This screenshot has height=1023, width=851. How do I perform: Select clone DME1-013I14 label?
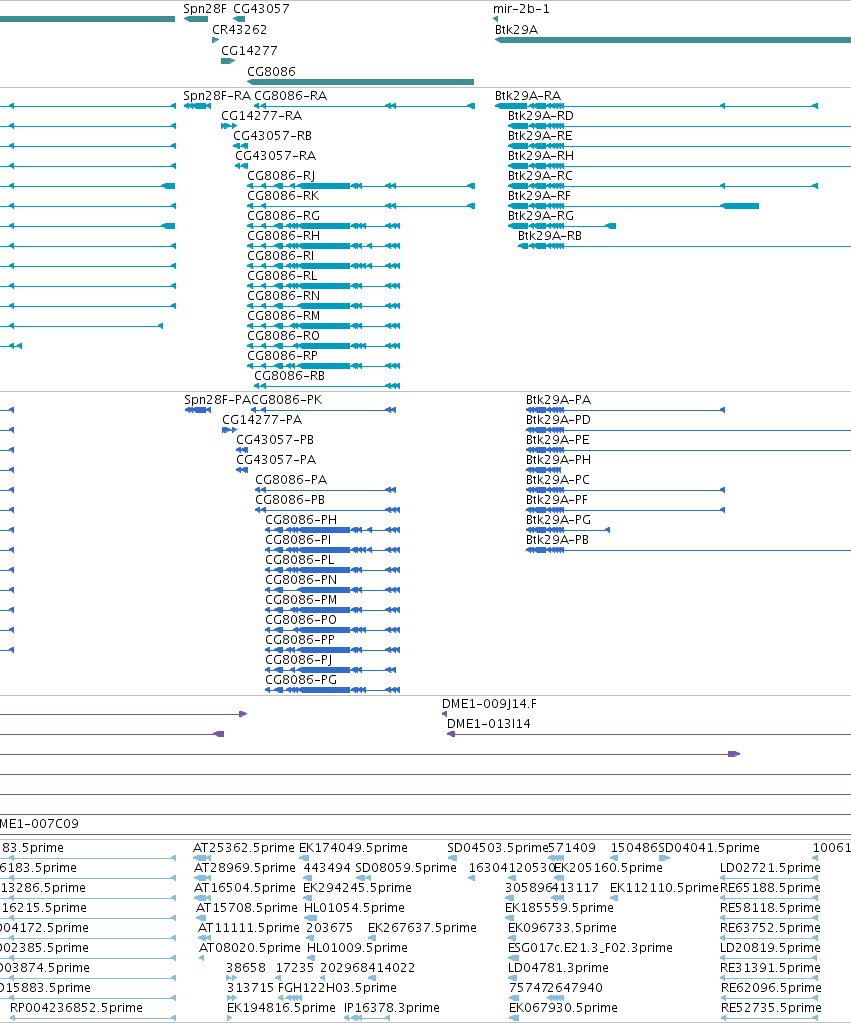tap(489, 724)
